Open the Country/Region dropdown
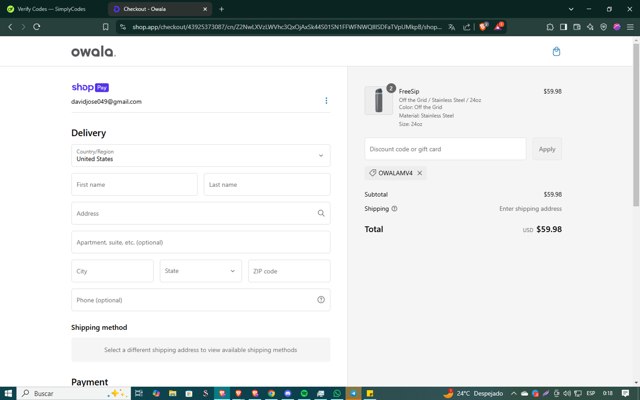 pyautogui.click(x=200, y=155)
